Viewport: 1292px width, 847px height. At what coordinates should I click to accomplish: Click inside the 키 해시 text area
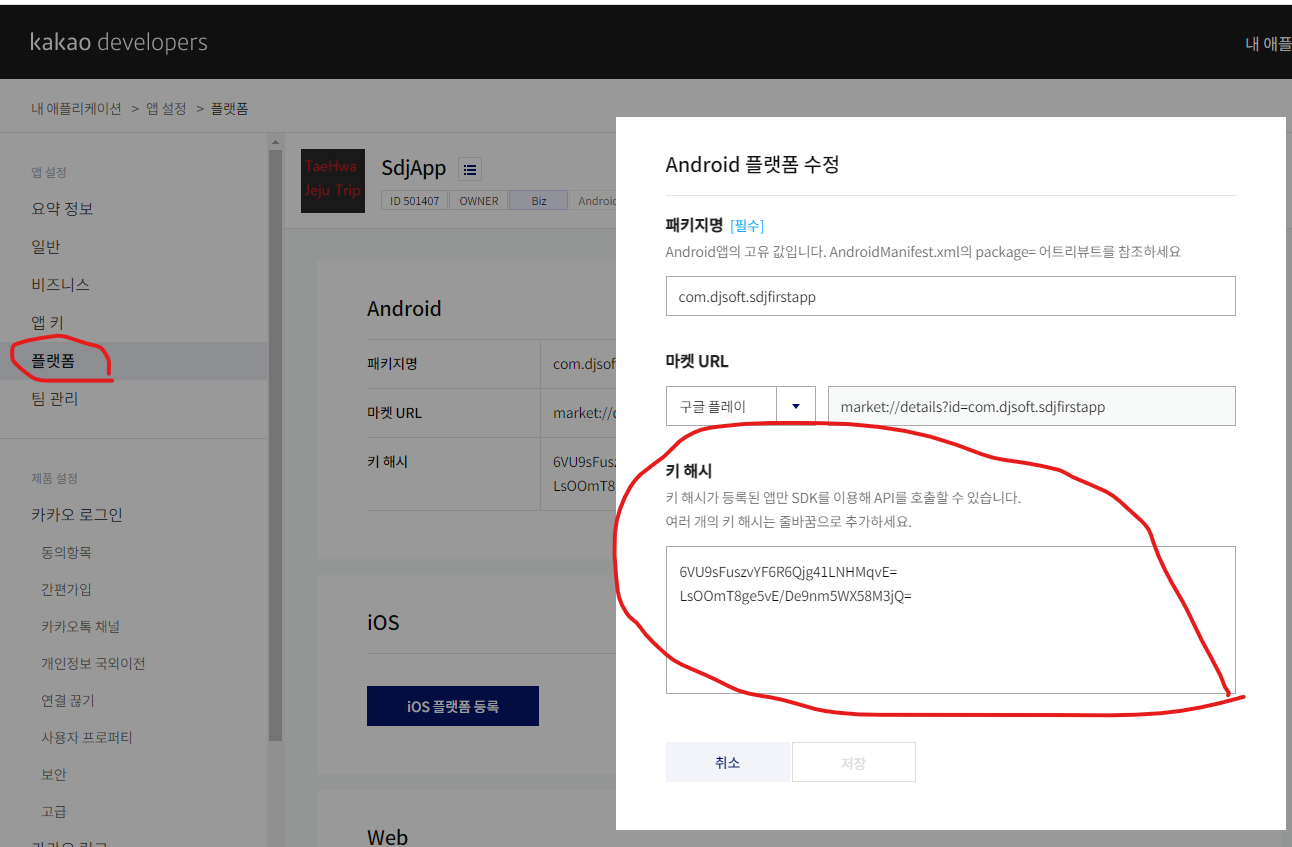click(x=951, y=620)
